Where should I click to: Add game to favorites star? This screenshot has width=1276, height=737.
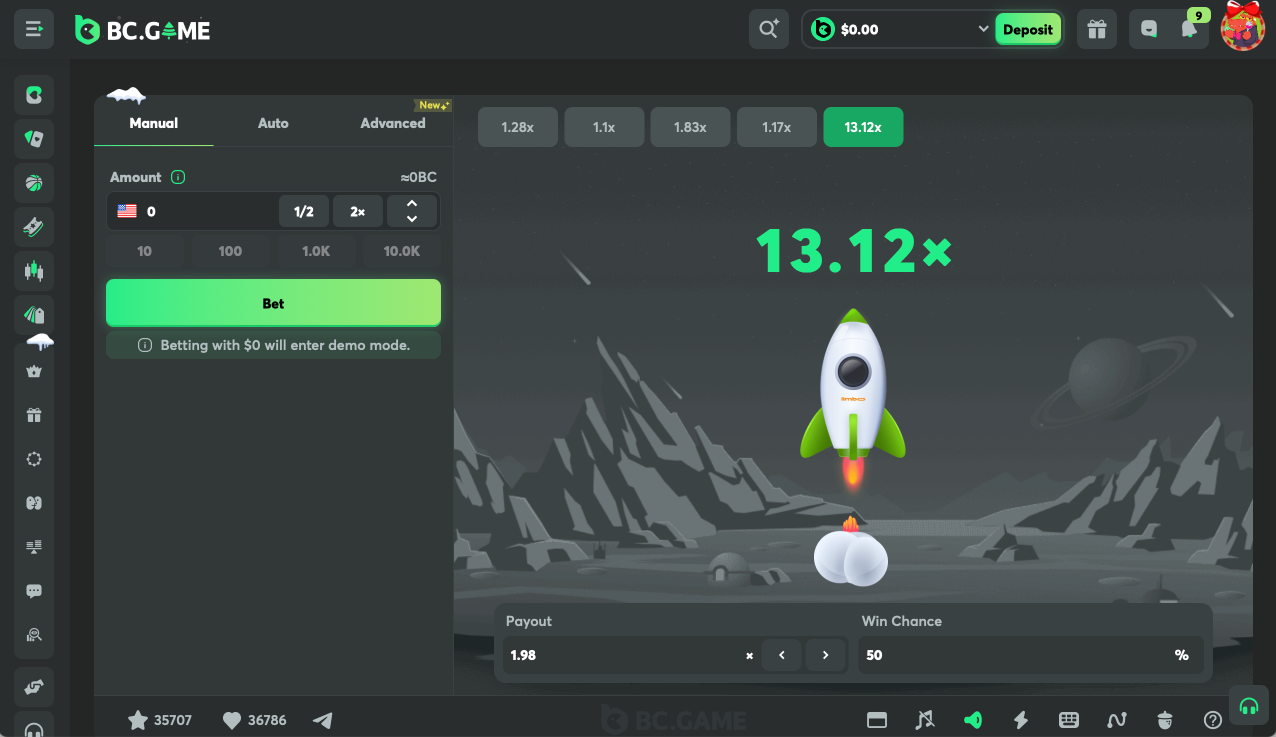(138, 720)
